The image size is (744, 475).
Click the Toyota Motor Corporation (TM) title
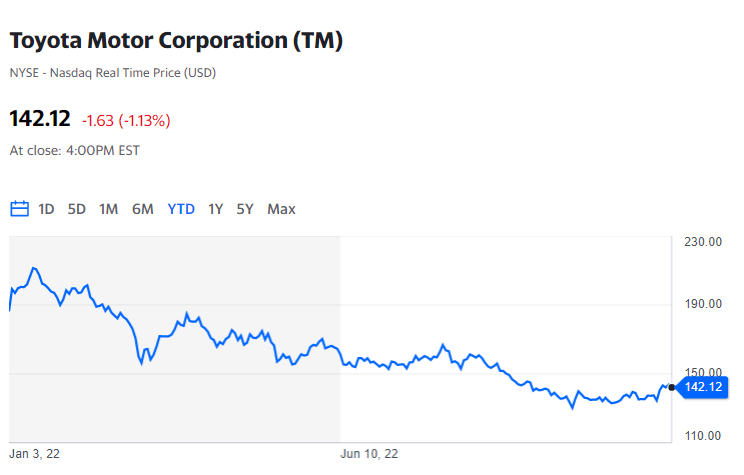pos(176,42)
